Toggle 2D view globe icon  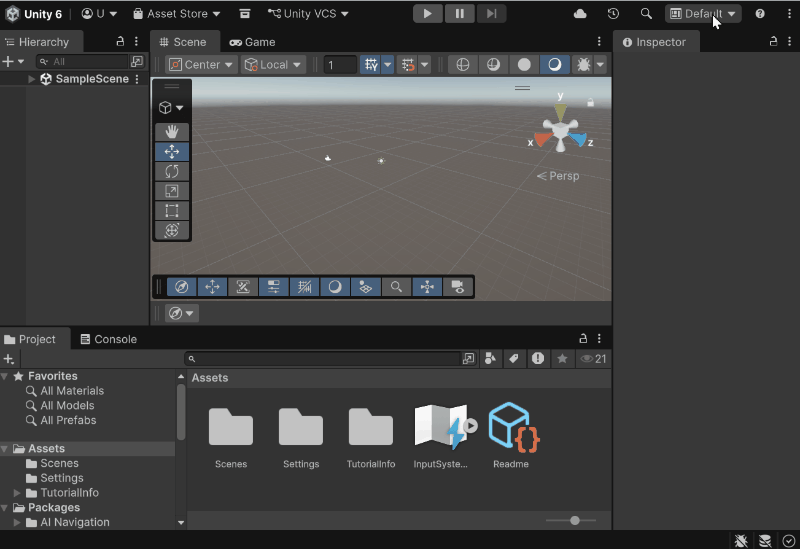click(x=462, y=65)
